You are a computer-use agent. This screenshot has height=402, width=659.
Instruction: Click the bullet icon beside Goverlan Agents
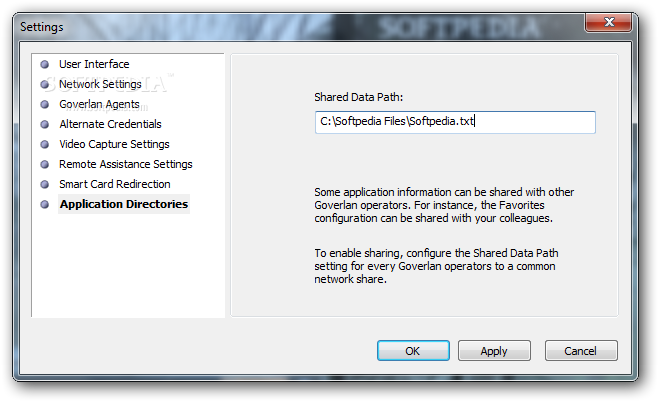[x=45, y=104]
